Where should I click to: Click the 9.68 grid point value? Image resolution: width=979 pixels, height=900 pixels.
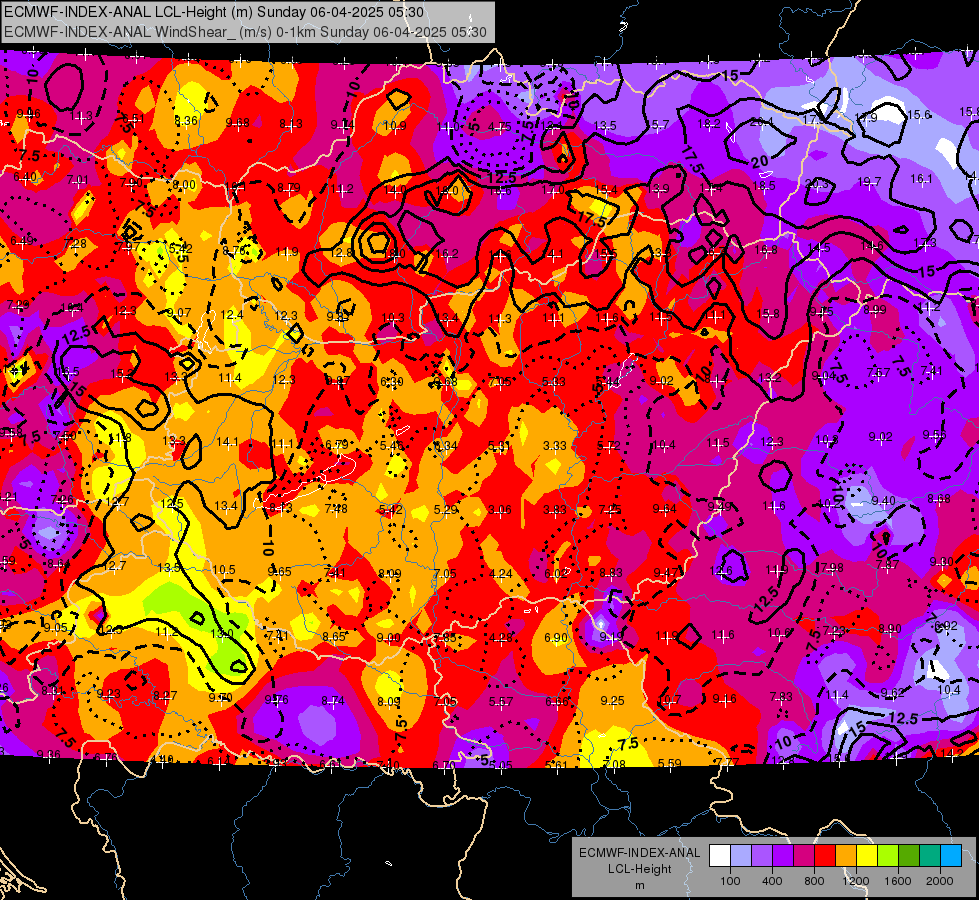238,122
